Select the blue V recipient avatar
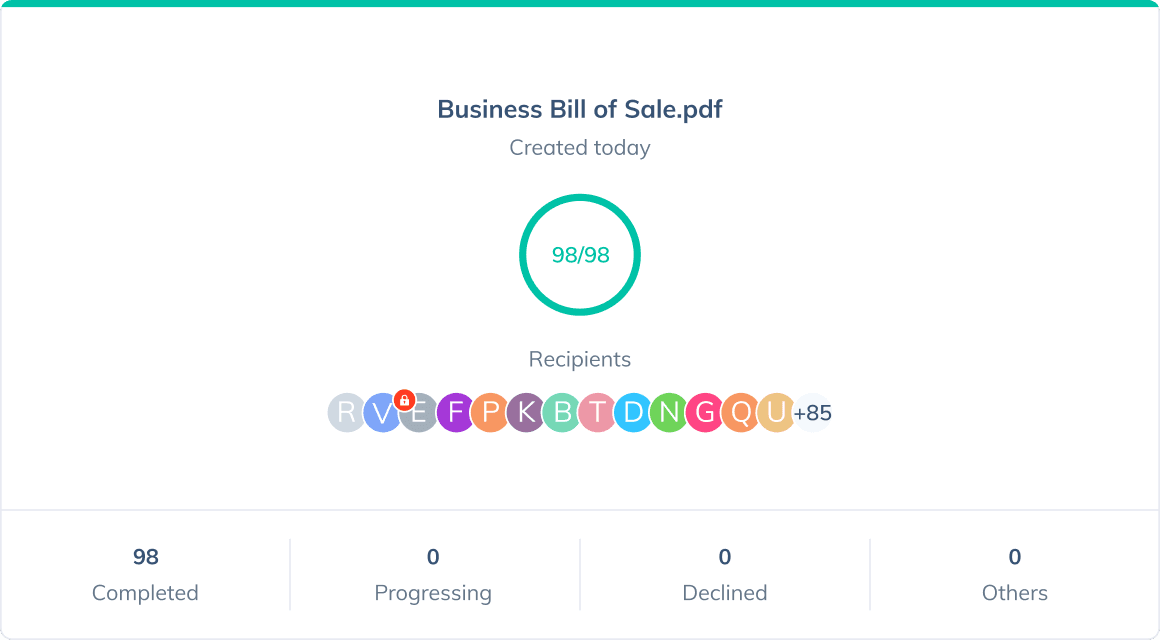 click(x=380, y=412)
